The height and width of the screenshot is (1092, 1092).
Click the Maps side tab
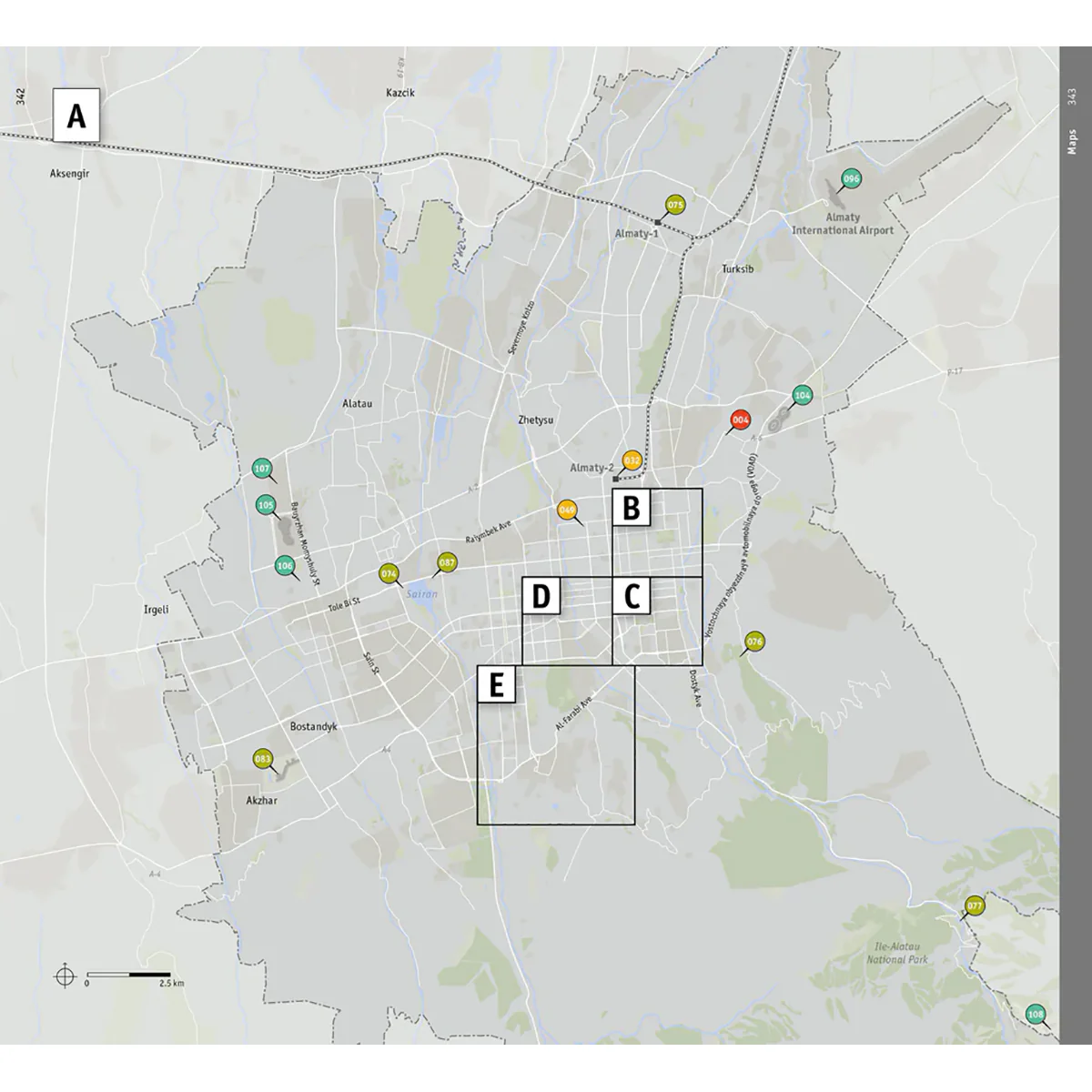[x=1074, y=142]
